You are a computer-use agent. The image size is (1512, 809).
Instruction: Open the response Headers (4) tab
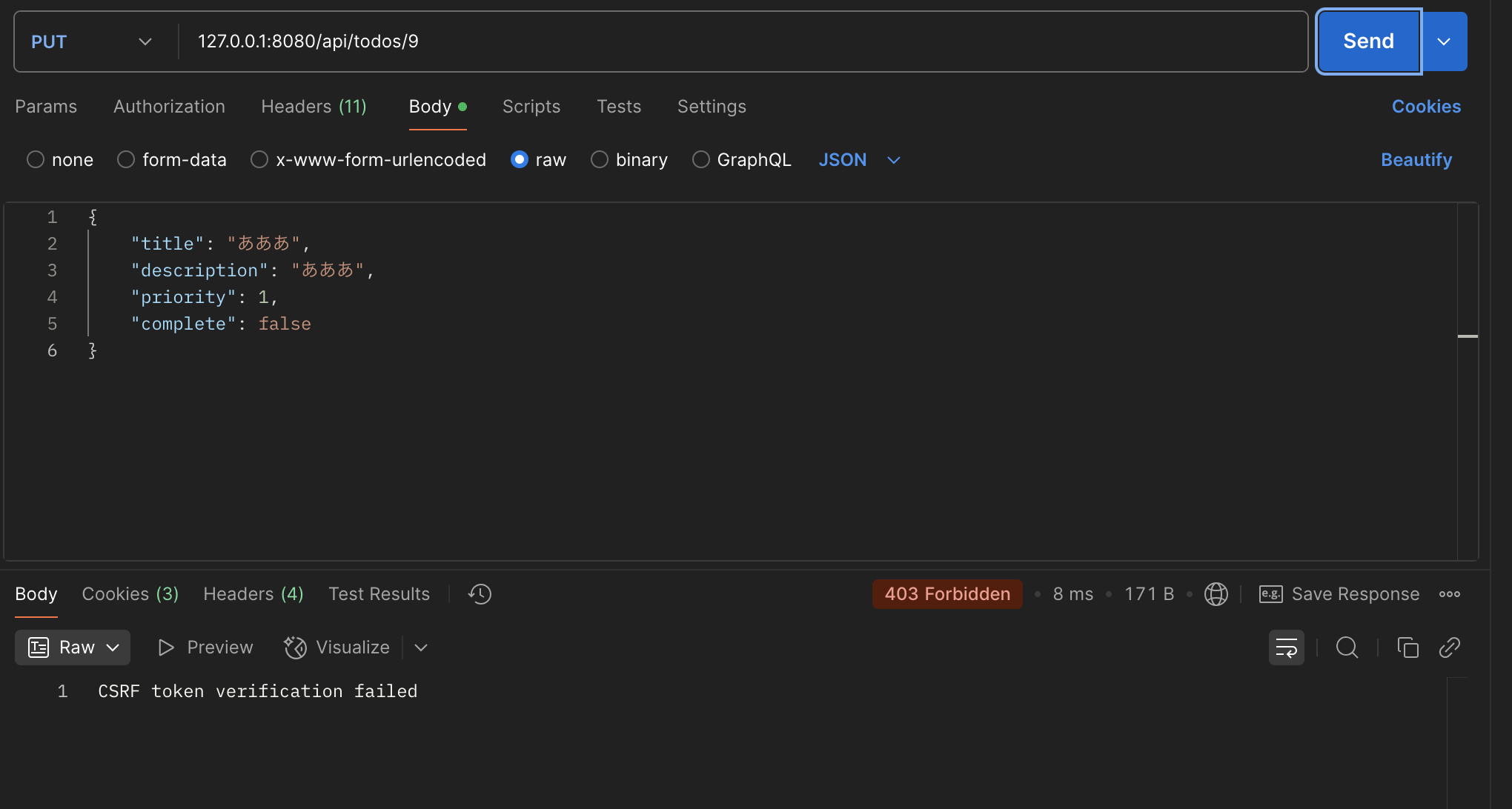[x=253, y=594]
